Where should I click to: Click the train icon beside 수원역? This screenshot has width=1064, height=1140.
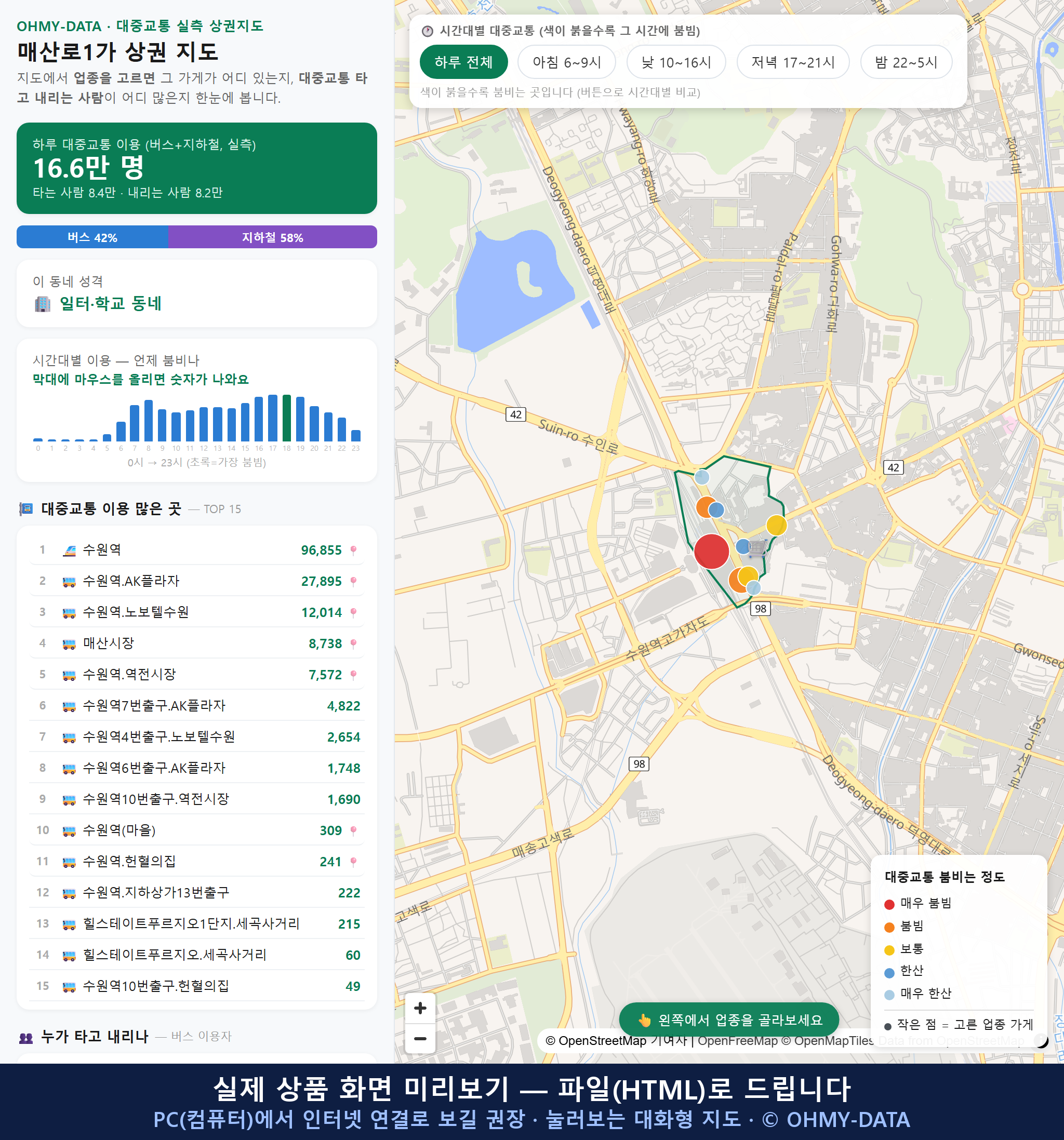pyautogui.click(x=70, y=551)
